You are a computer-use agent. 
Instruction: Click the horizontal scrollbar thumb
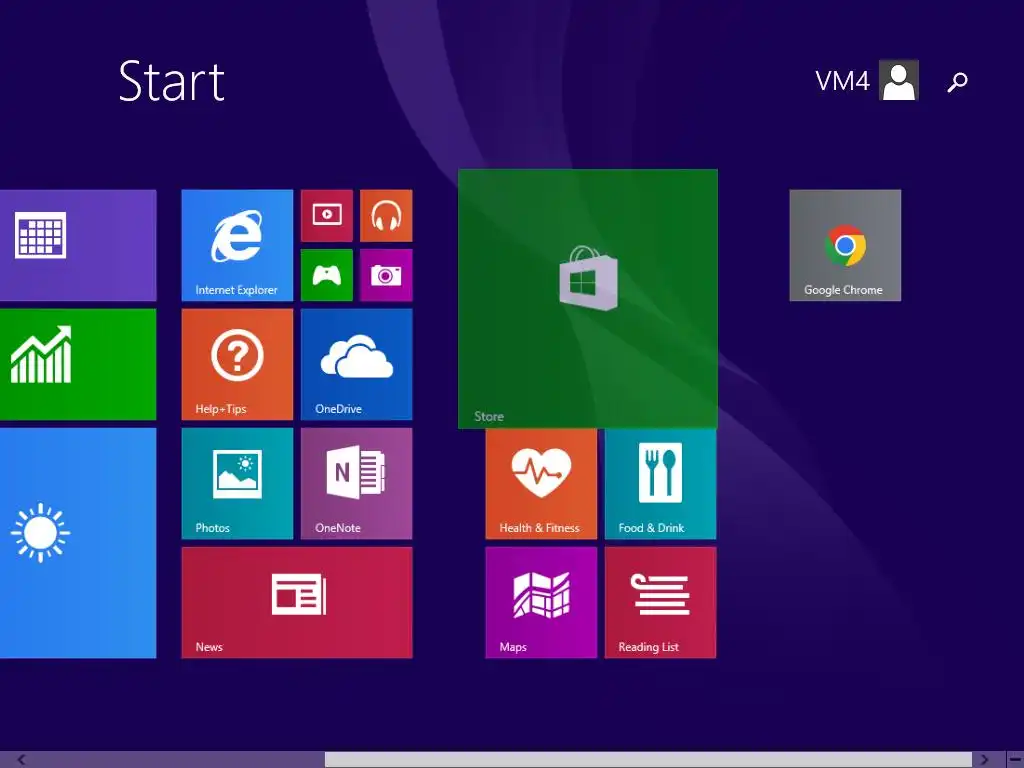pos(648,760)
